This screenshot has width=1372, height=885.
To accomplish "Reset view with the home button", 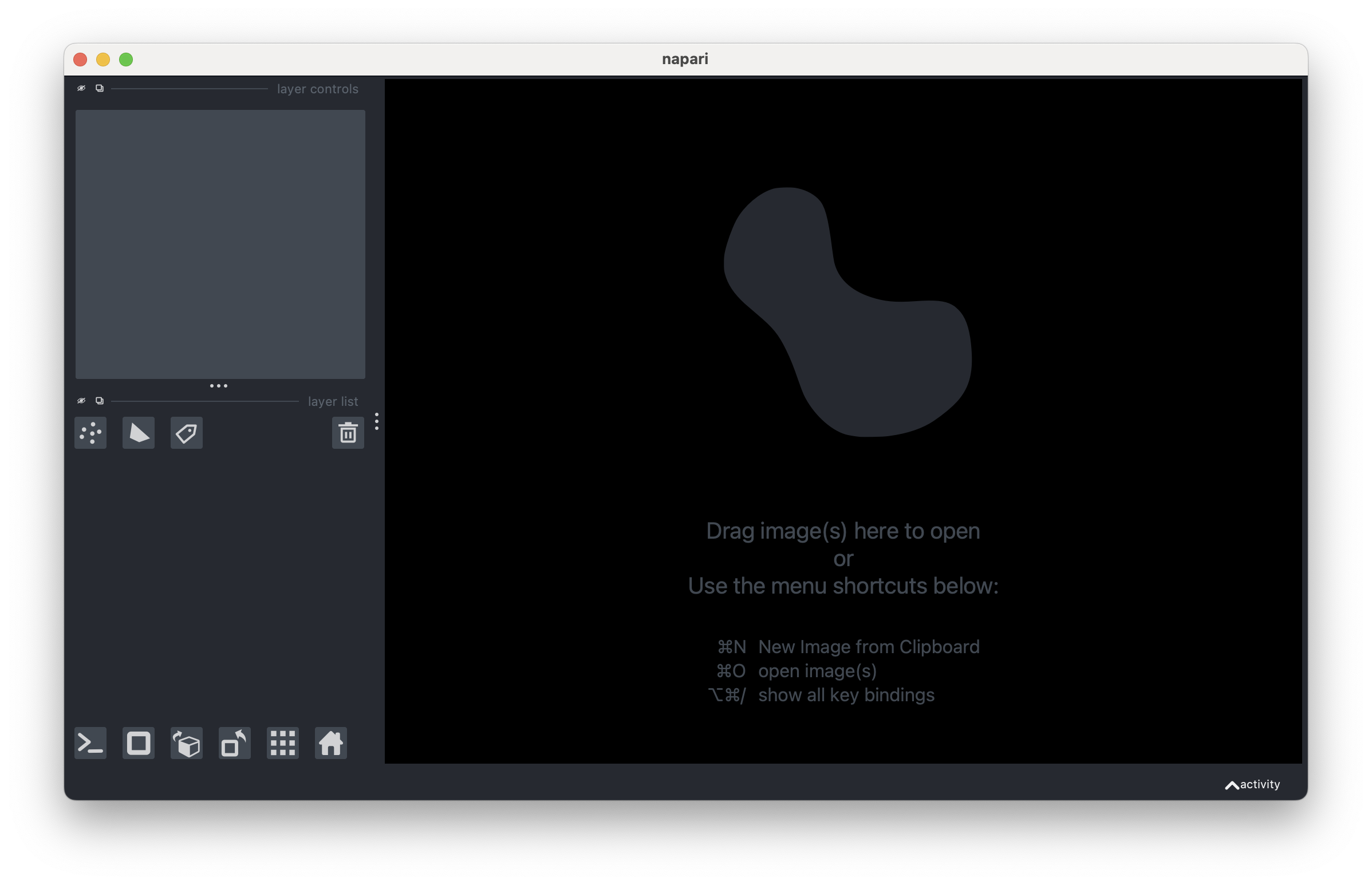I will coord(331,743).
